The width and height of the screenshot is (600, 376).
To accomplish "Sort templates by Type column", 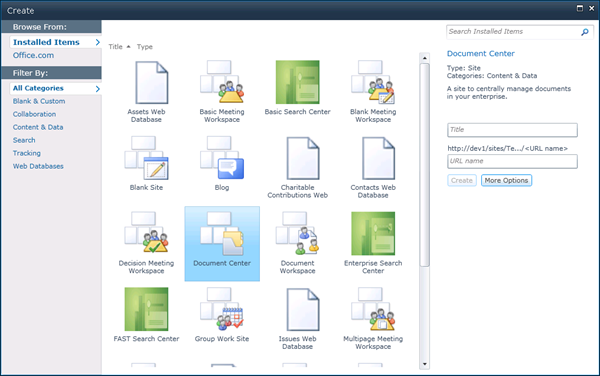I will pos(145,47).
